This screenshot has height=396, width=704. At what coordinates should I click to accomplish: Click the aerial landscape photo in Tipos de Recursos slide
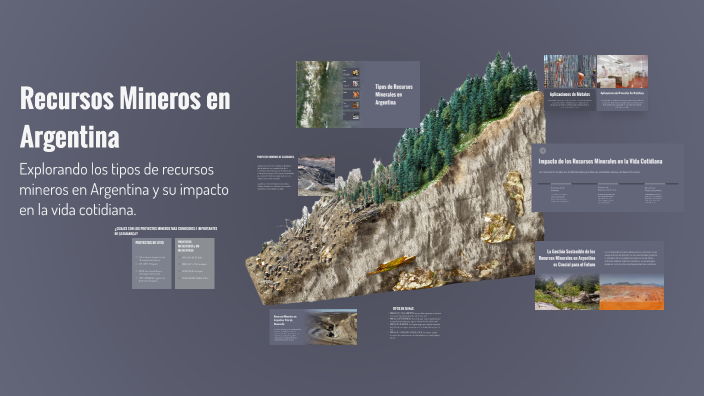pyautogui.click(x=318, y=94)
